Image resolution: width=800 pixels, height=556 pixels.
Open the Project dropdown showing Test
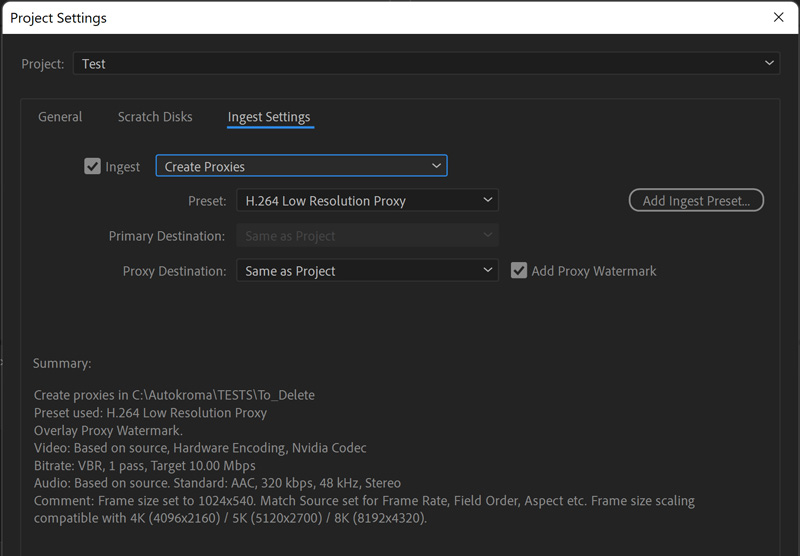[x=426, y=64]
